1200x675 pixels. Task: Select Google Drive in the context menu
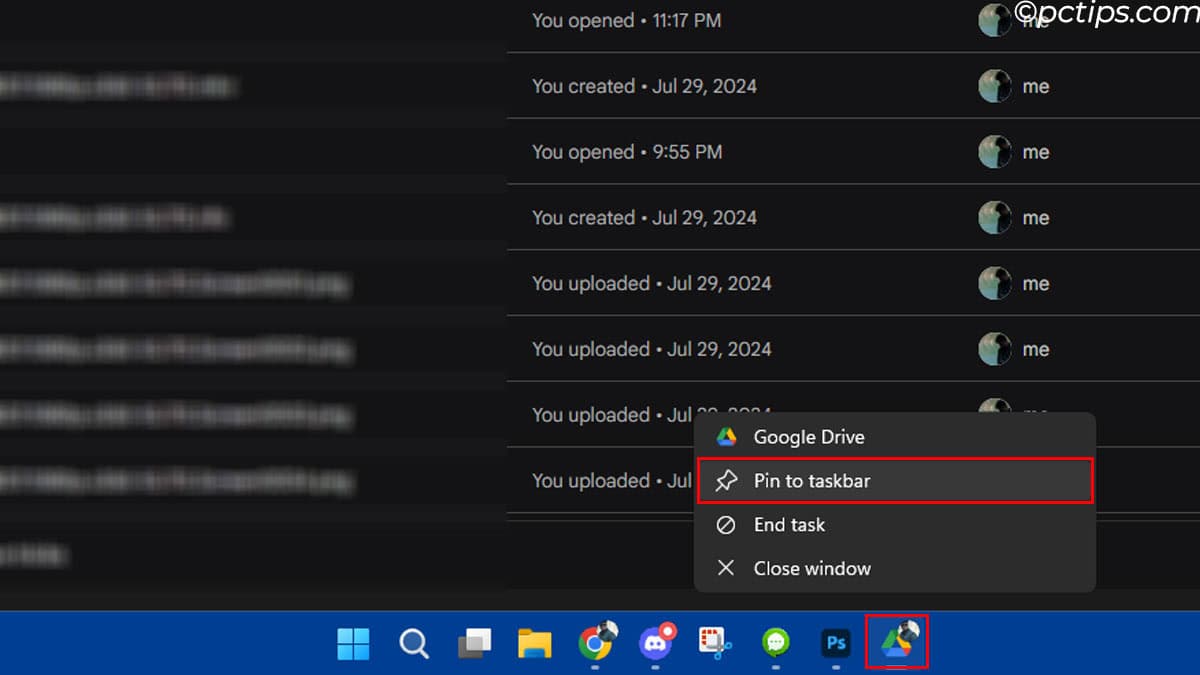coord(895,437)
